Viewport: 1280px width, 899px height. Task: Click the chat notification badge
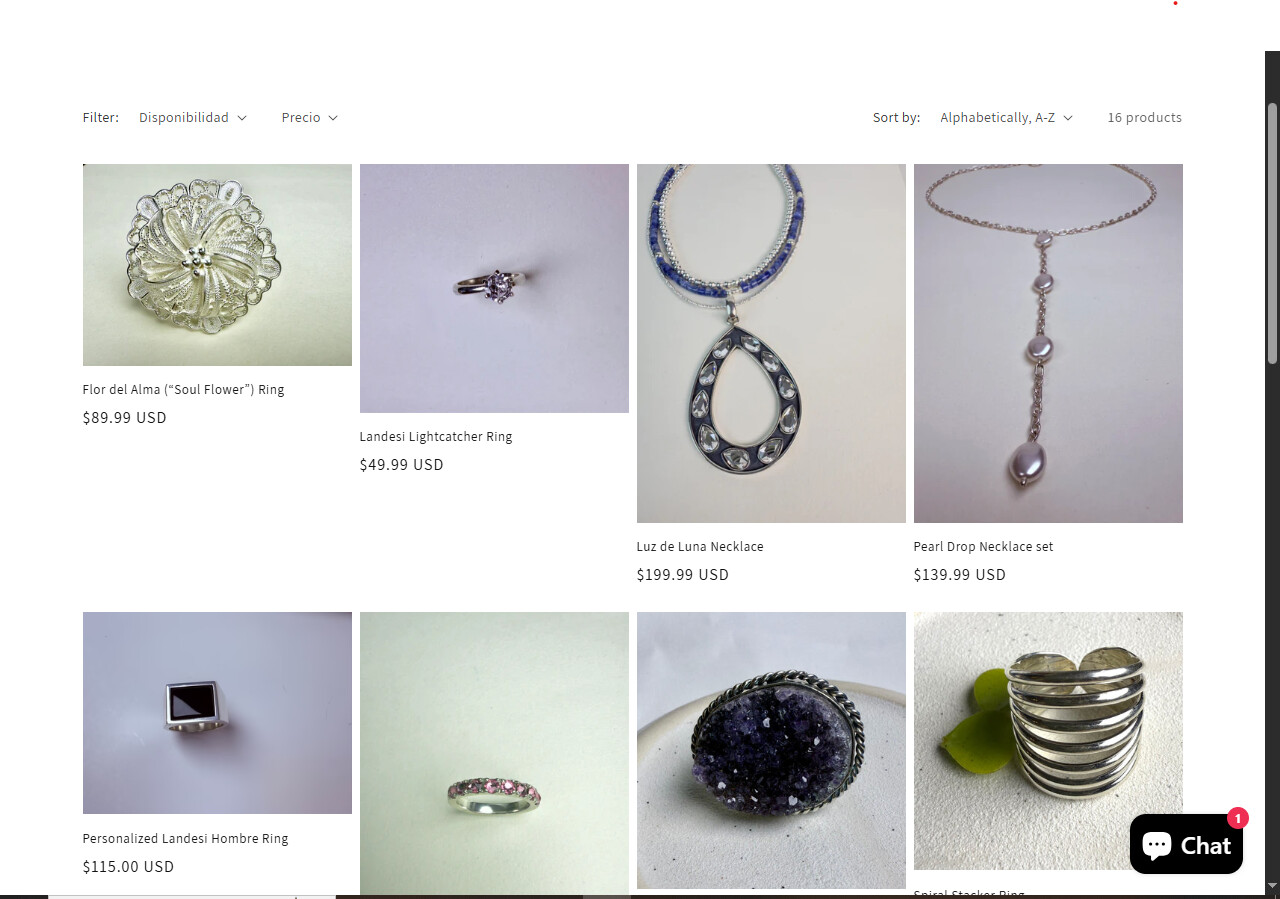coord(1238,818)
